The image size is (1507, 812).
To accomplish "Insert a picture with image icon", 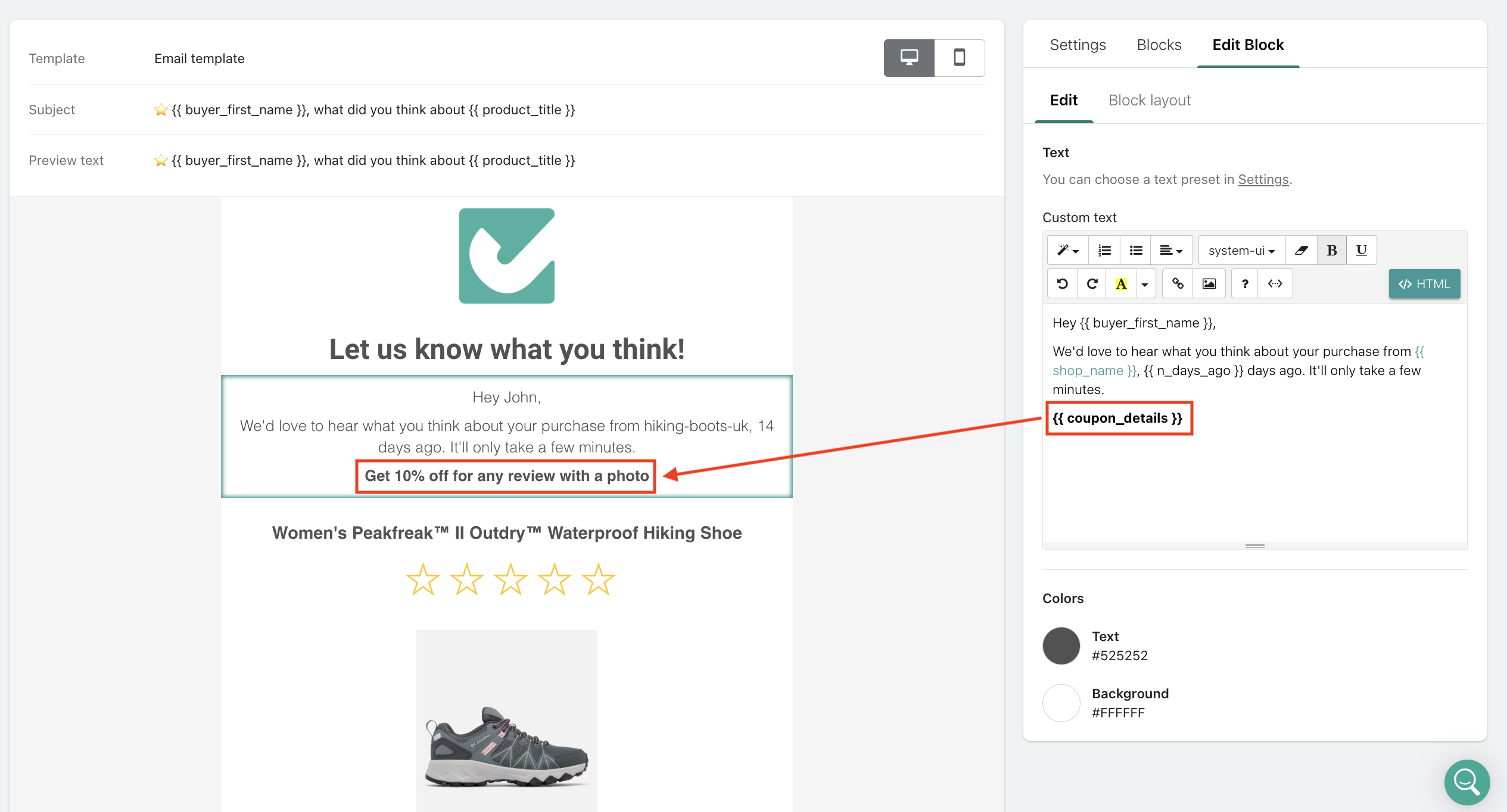I will (x=1209, y=284).
